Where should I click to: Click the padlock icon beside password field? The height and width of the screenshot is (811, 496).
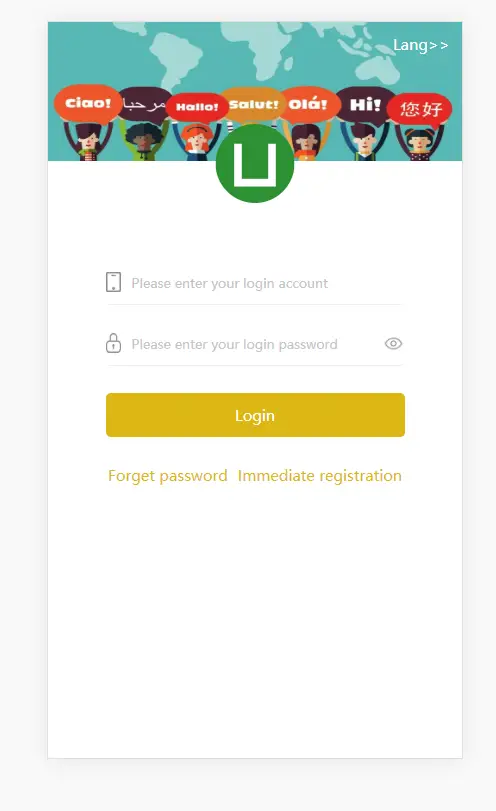(113, 343)
